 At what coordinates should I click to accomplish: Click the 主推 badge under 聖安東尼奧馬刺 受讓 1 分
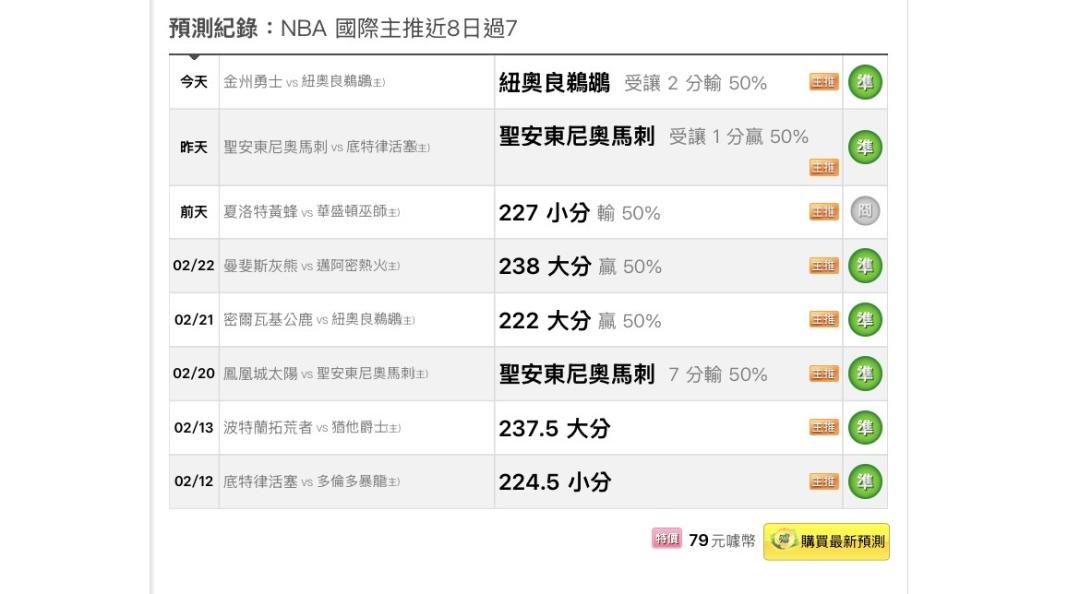824,168
